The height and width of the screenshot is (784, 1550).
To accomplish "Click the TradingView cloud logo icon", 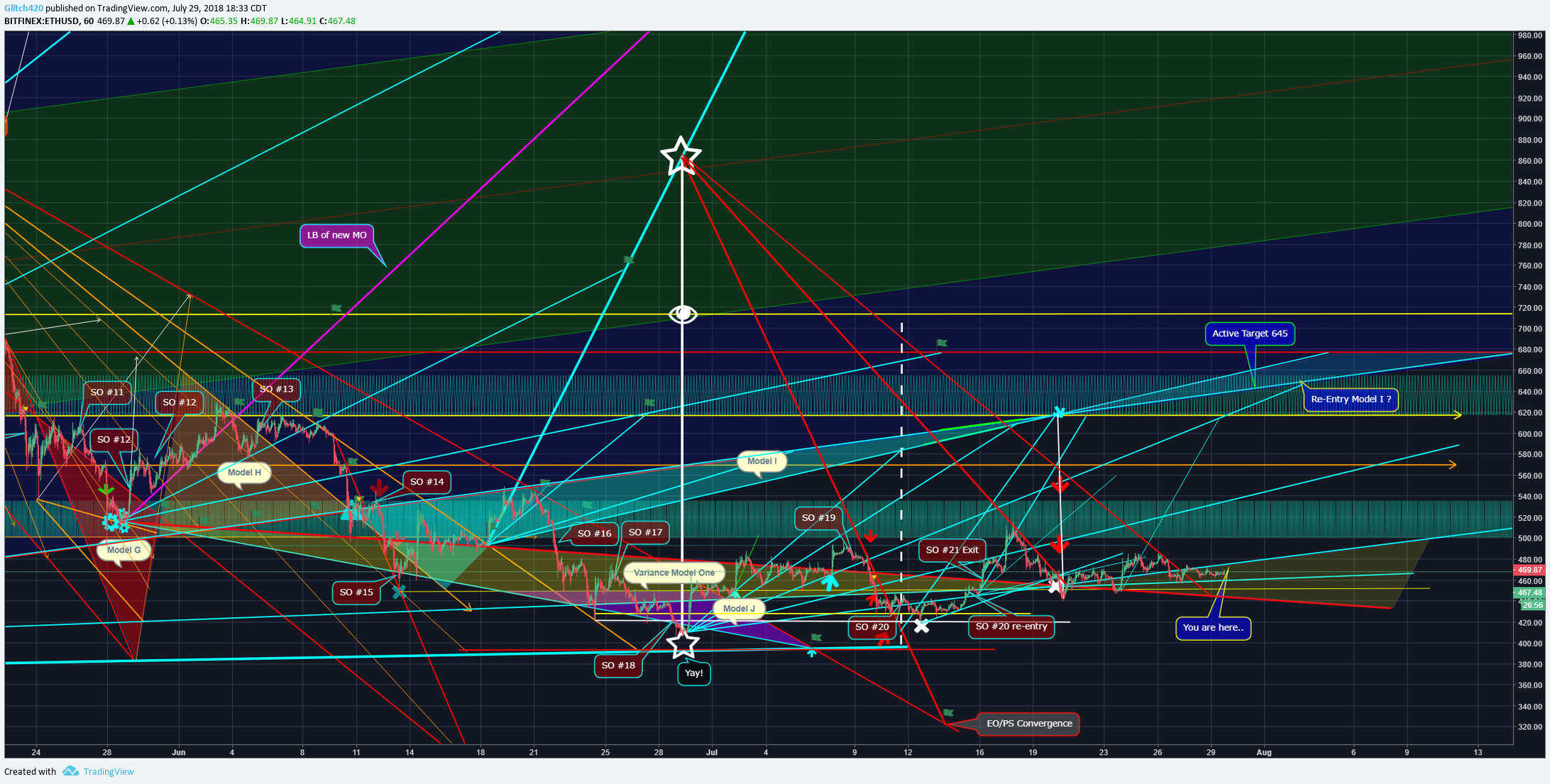I will point(70,771).
